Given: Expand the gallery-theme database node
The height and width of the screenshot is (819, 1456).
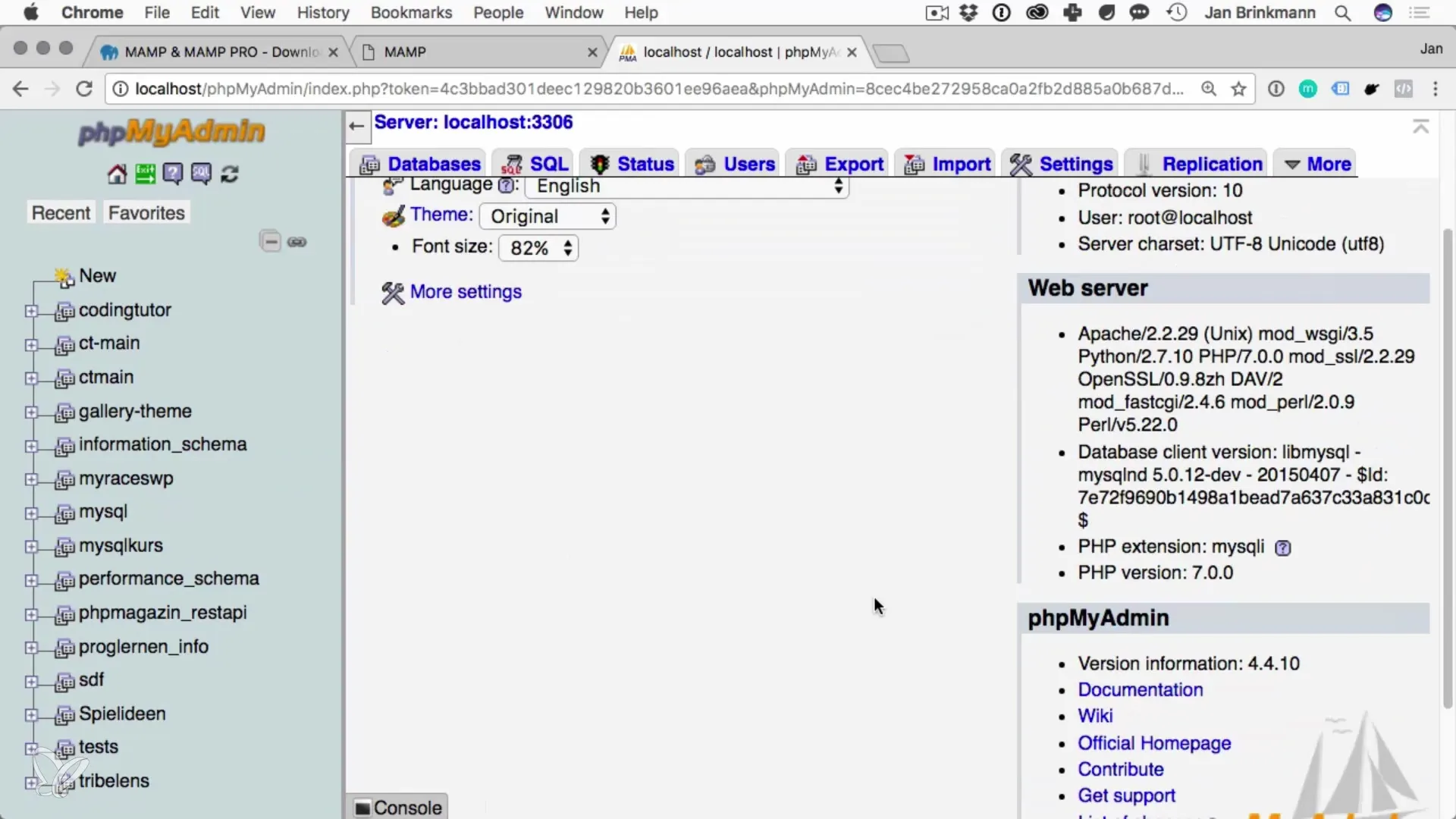Looking at the screenshot, I should click(x=31, y=413).
